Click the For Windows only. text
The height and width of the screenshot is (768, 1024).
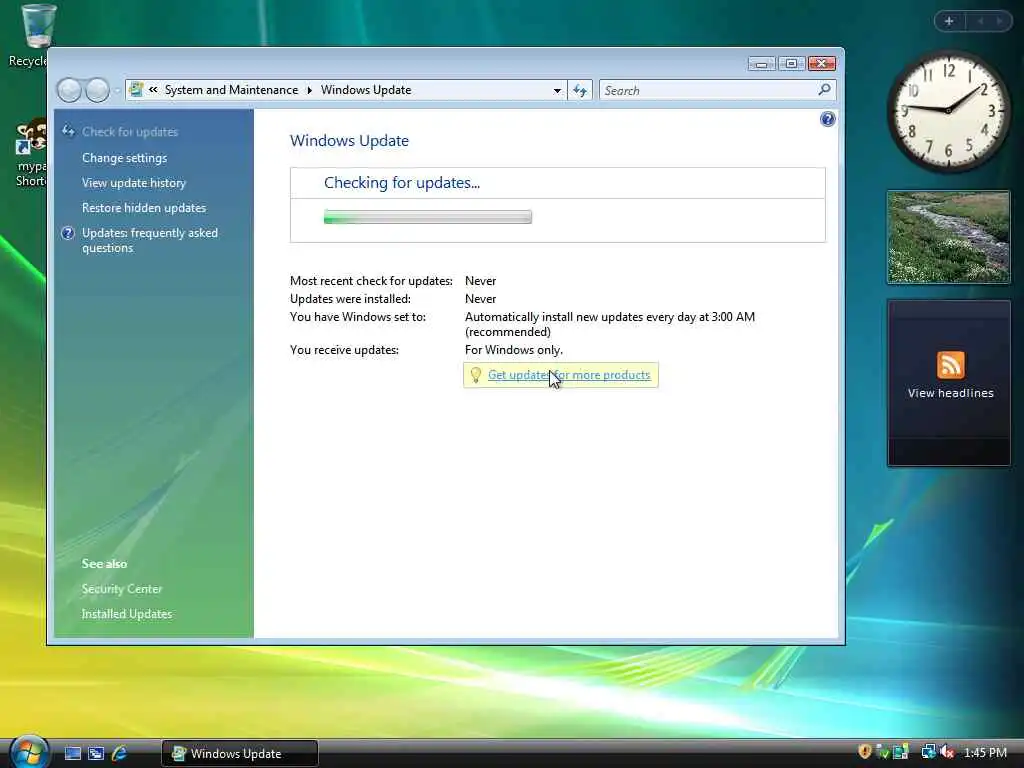tap(513, 350)
